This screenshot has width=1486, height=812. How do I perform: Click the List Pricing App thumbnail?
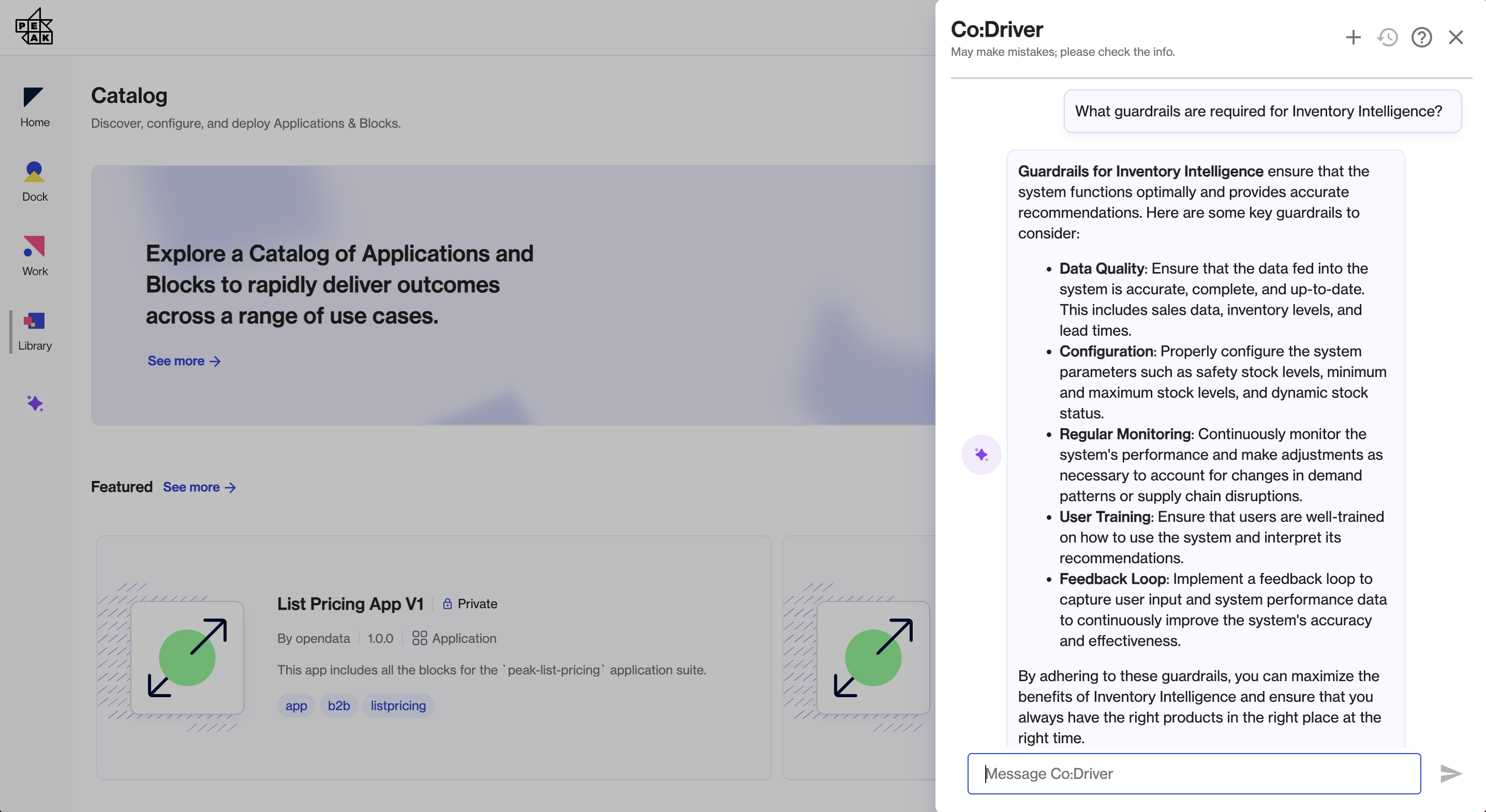[187, 657]
